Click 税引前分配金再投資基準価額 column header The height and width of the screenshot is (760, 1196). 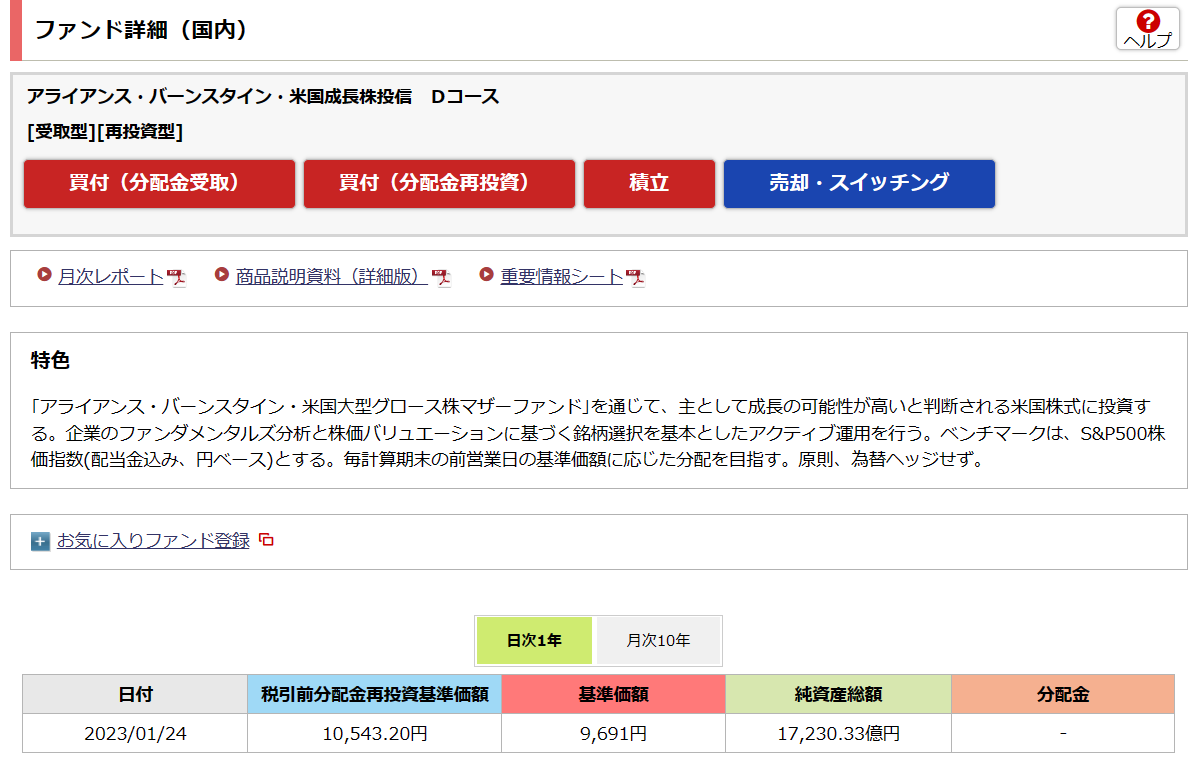coord(375,694)
